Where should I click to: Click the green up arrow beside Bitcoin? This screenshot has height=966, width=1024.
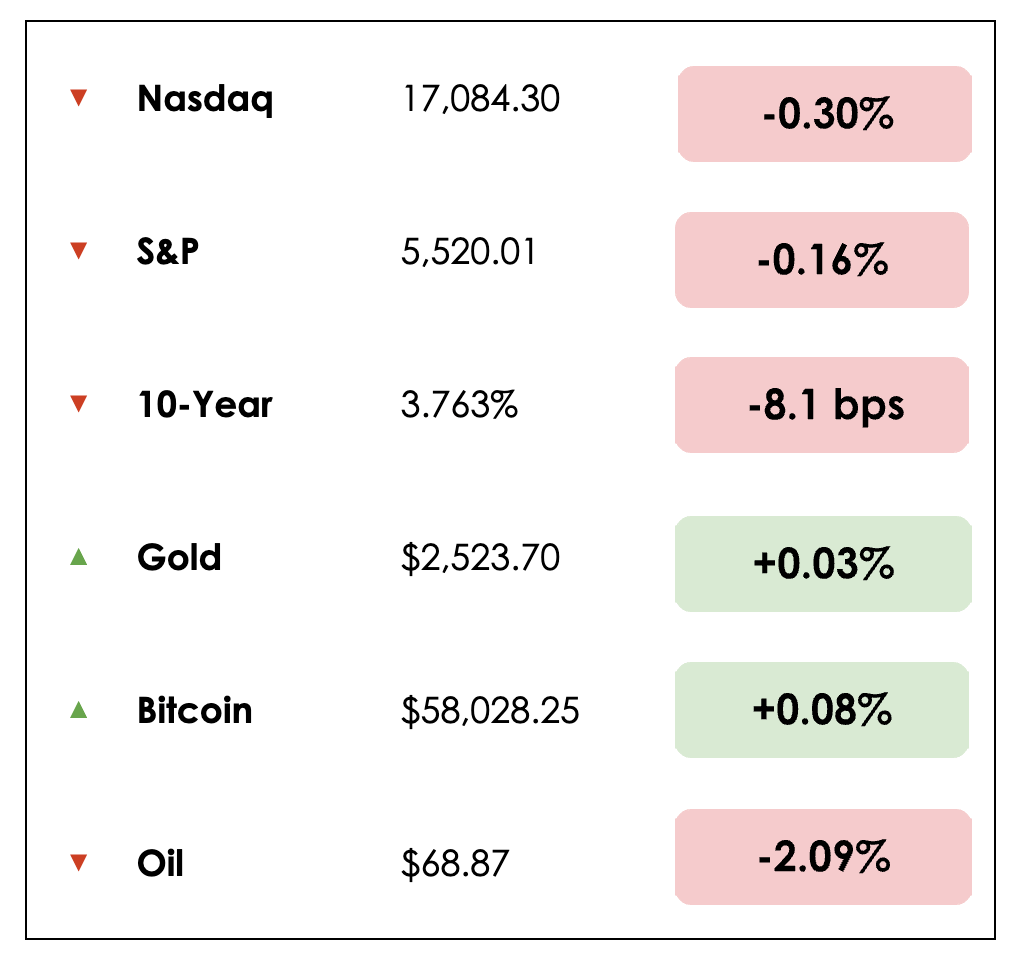click(x=79, y=711)
